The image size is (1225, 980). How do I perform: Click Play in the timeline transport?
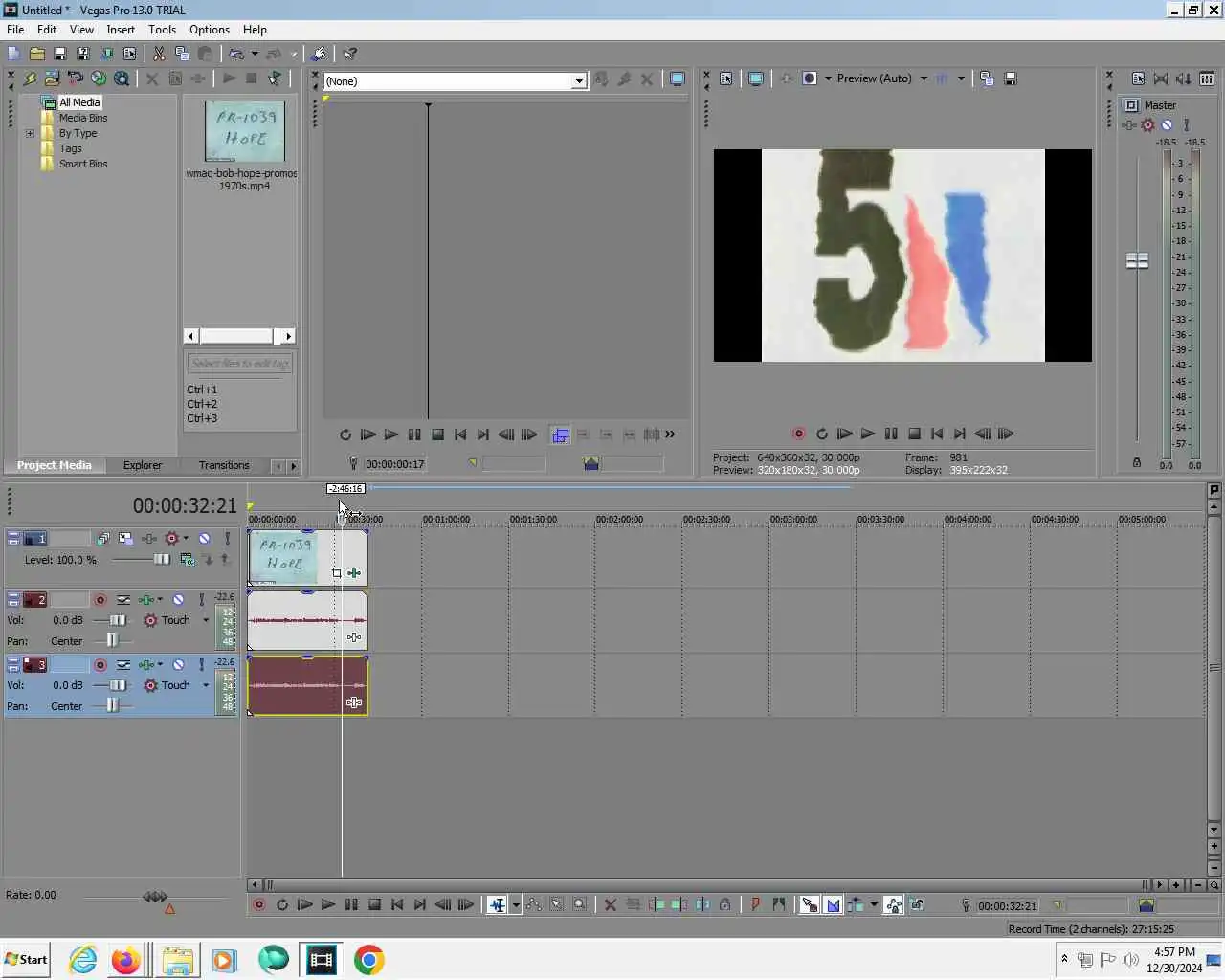click(x=328, y=904)
